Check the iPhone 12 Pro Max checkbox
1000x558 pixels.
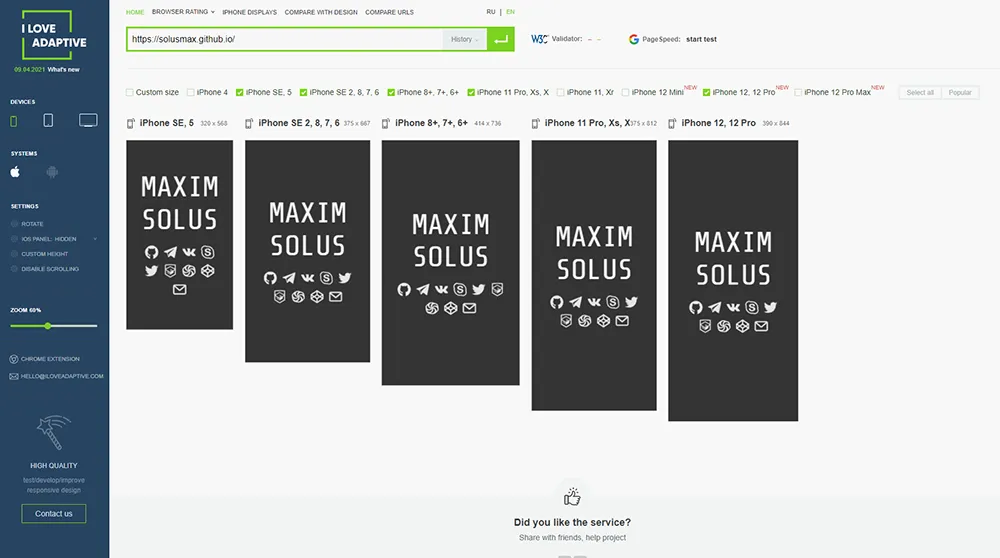[x=798, y=92]
